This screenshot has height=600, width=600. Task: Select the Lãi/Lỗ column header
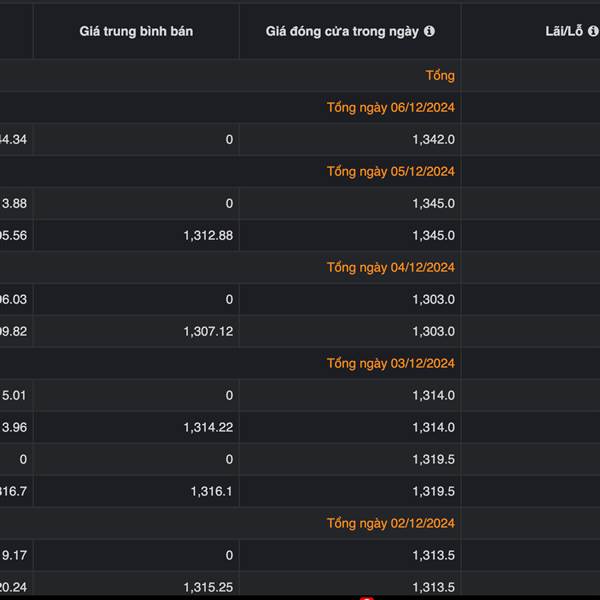(563, 31)
